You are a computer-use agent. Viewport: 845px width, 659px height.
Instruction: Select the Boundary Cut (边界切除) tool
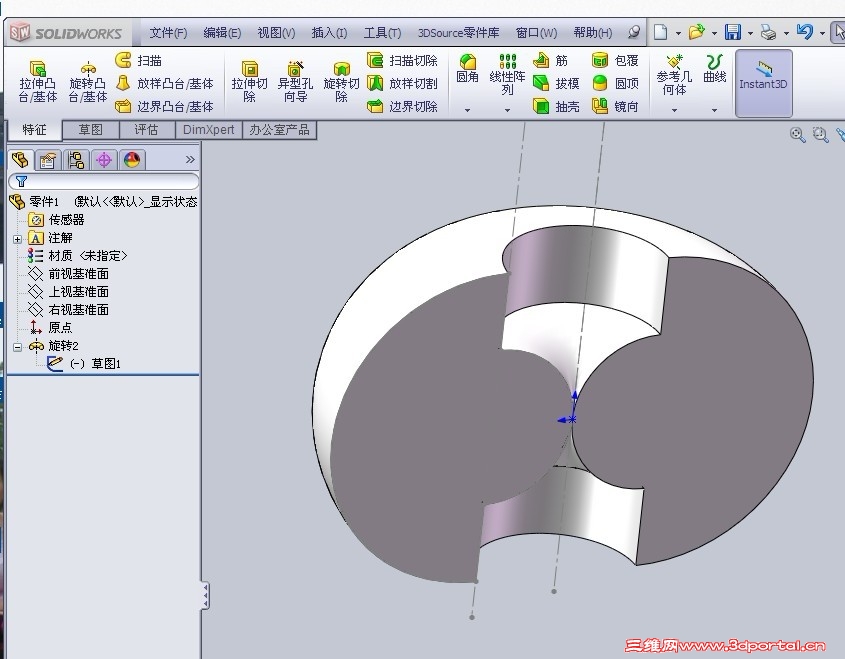tap(402, 106)
